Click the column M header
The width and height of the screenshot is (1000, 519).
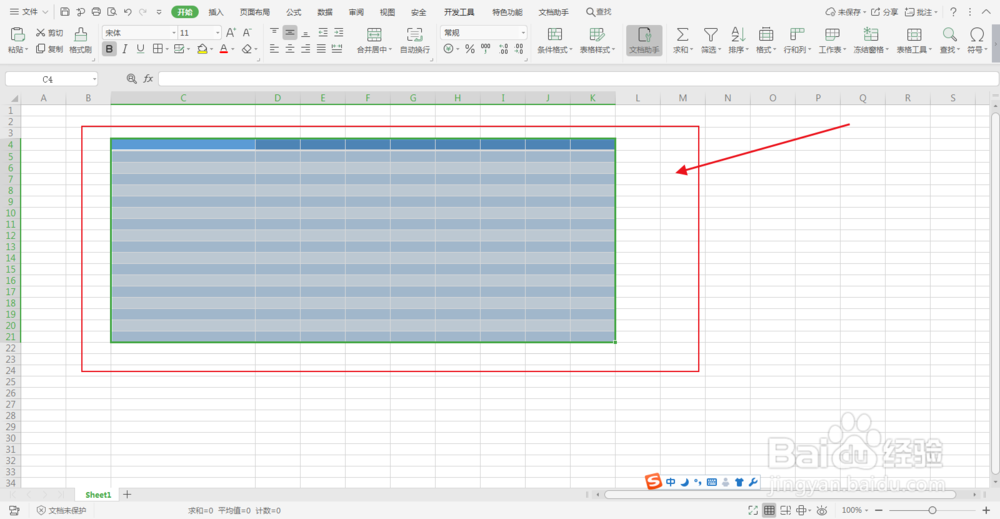point(682,98)
